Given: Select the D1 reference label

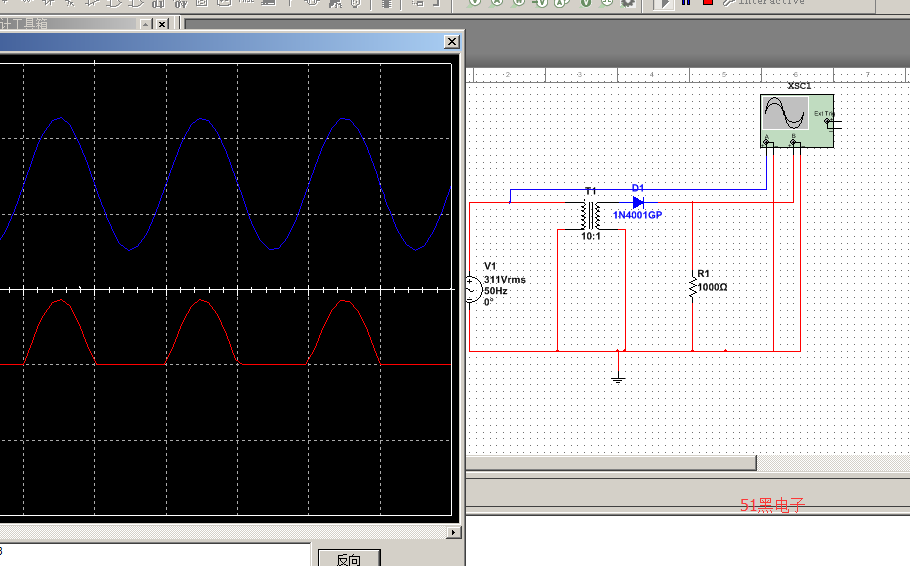Looking at the screenshot, I should pos(638,188).
